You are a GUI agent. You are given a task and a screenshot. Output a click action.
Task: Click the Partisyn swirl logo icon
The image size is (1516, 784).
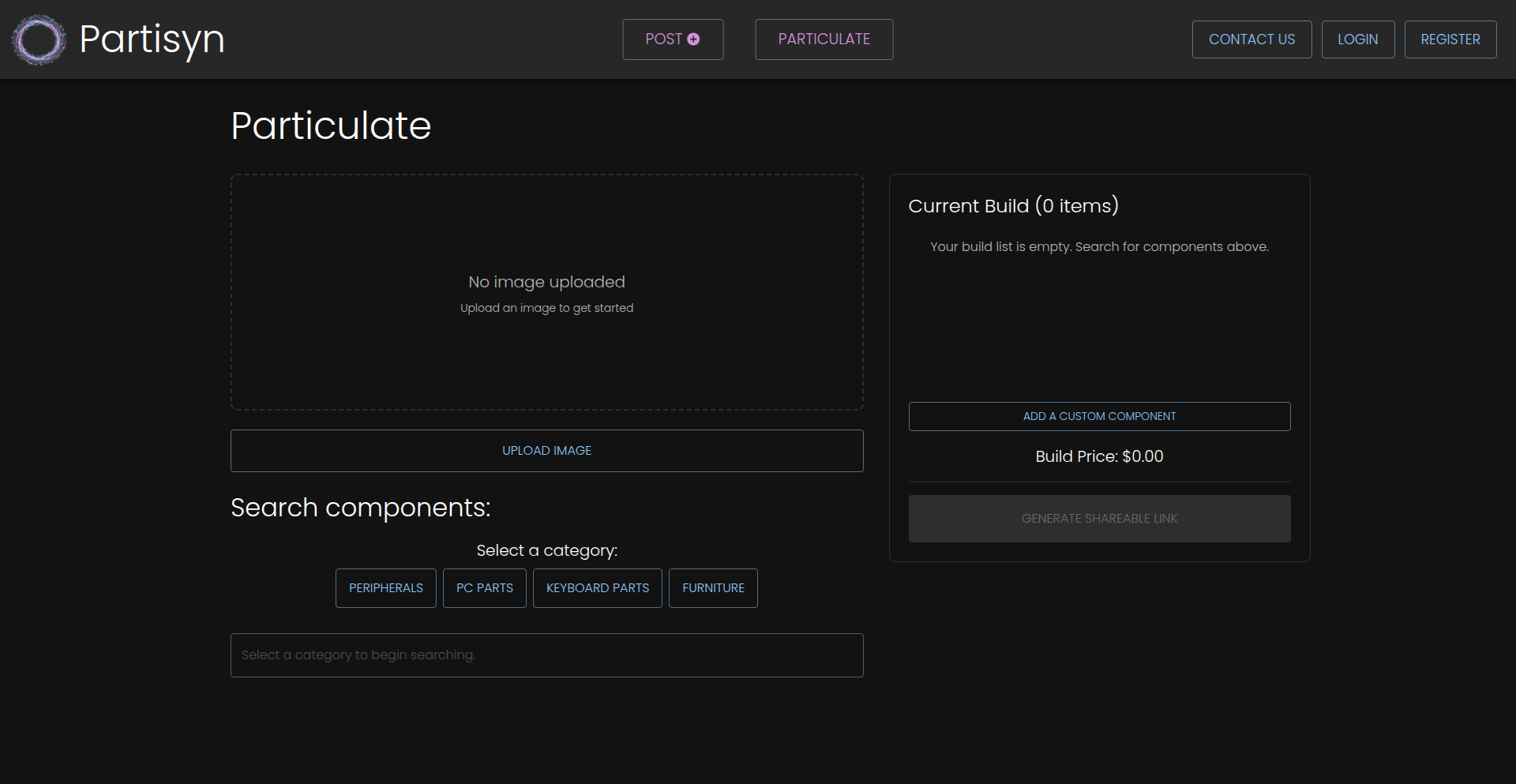pyautogui.click(x=39, y=39)
